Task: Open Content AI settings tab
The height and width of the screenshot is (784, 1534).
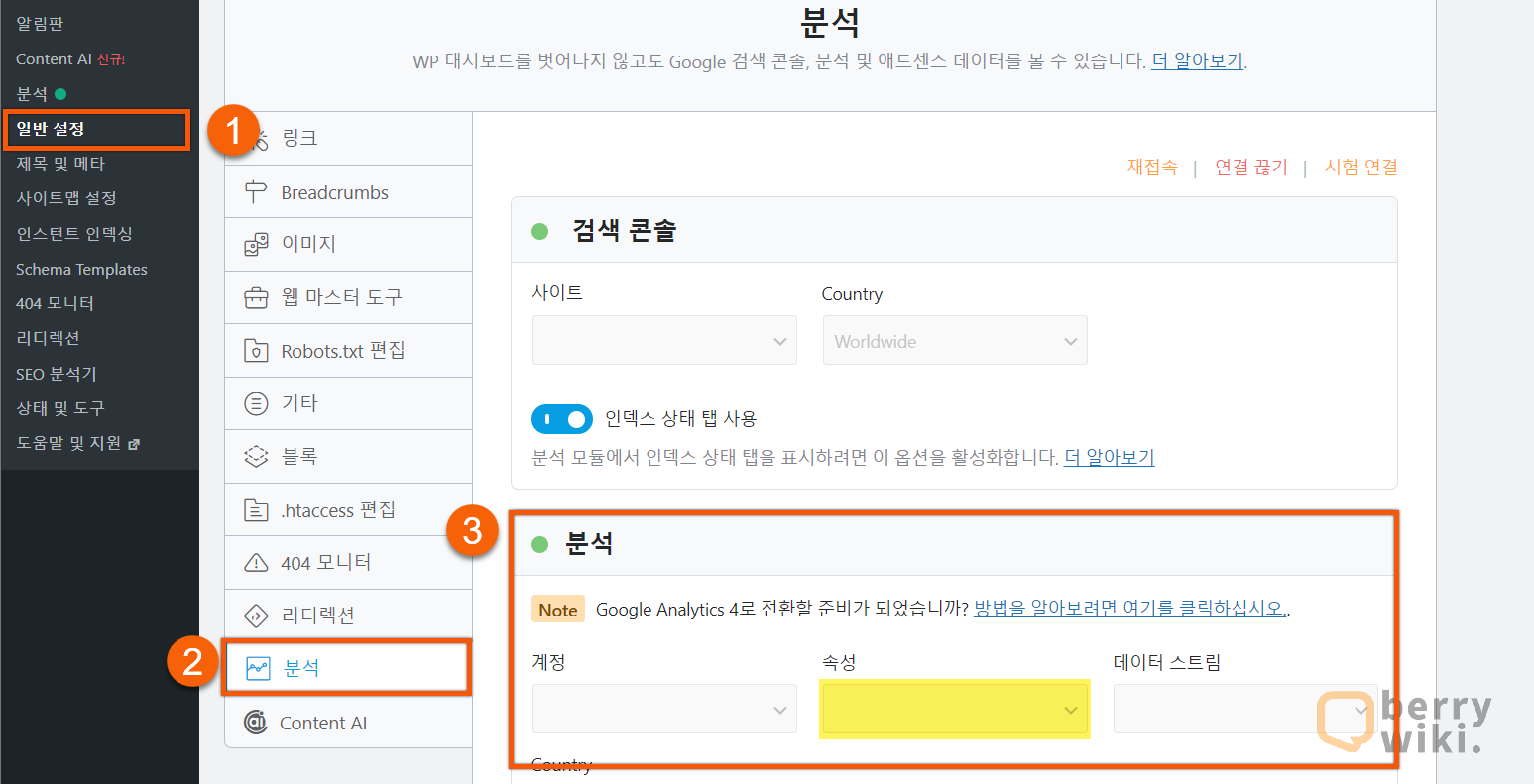Action: [x=349, y=723]
